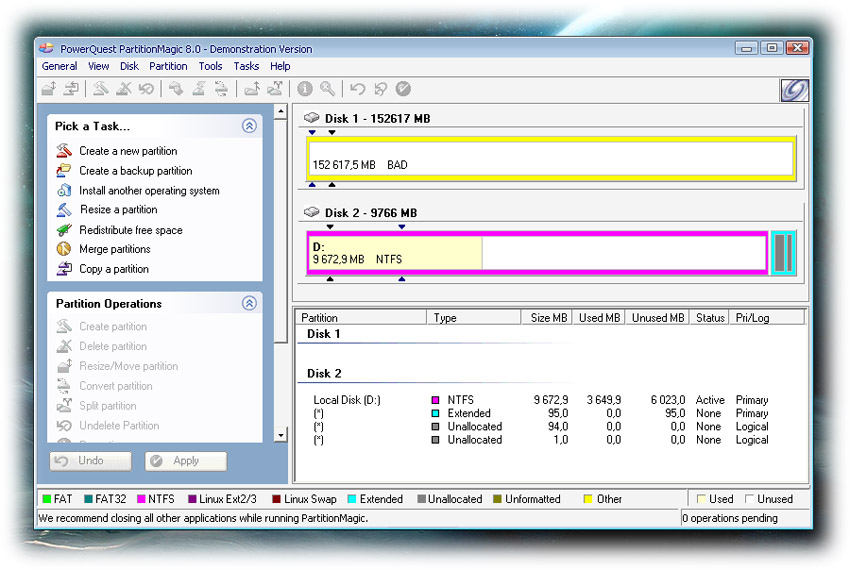Image resolution: width=850 pixels, height=570 pixels.
Task: Open the Tools menu
Action: click(210, 66)
